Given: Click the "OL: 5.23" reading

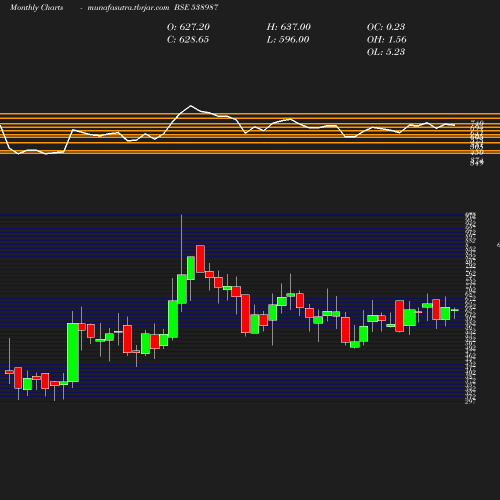Looking at the screenshot, I should [x=386, y=52].
